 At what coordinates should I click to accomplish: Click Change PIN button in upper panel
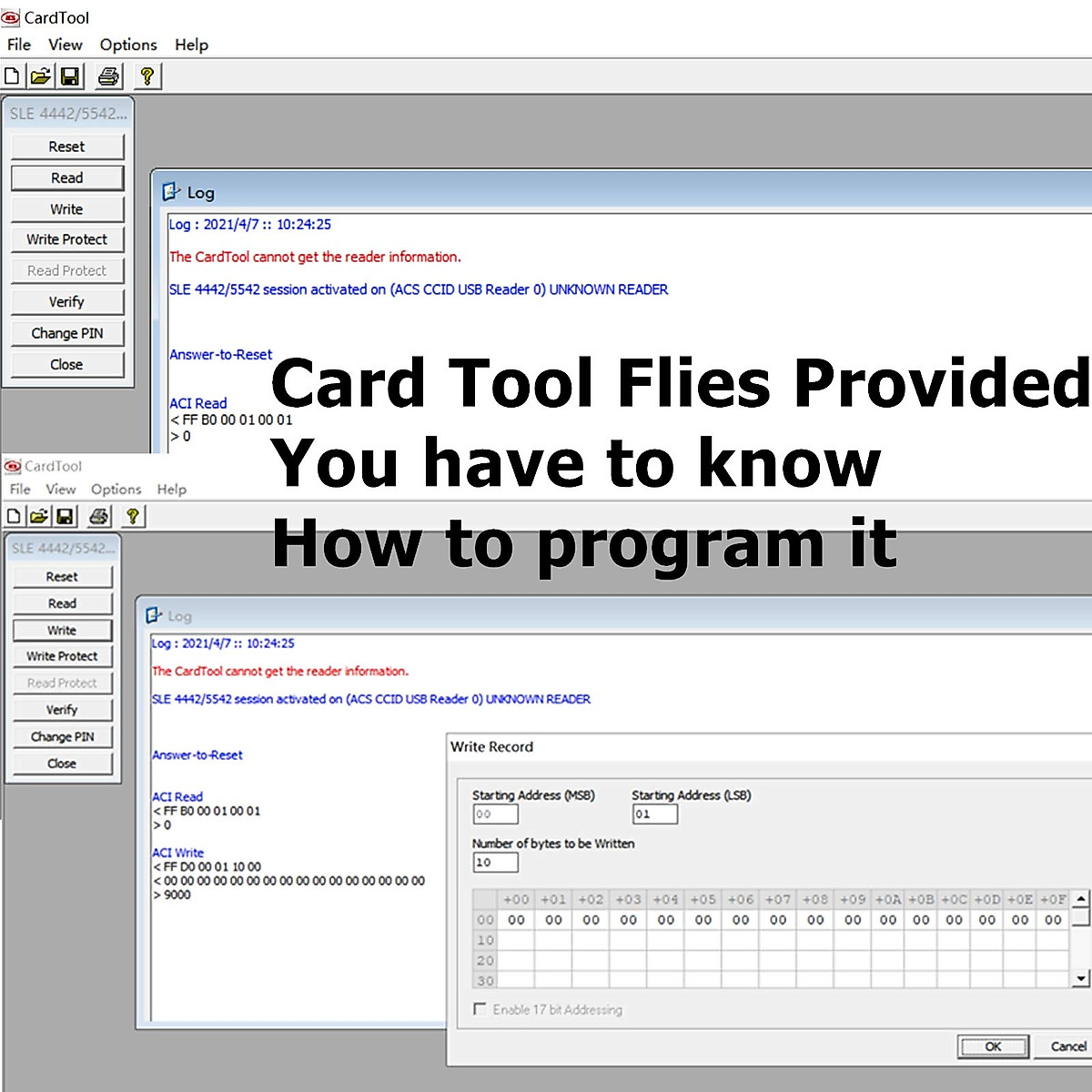click(x=66, y=333)
